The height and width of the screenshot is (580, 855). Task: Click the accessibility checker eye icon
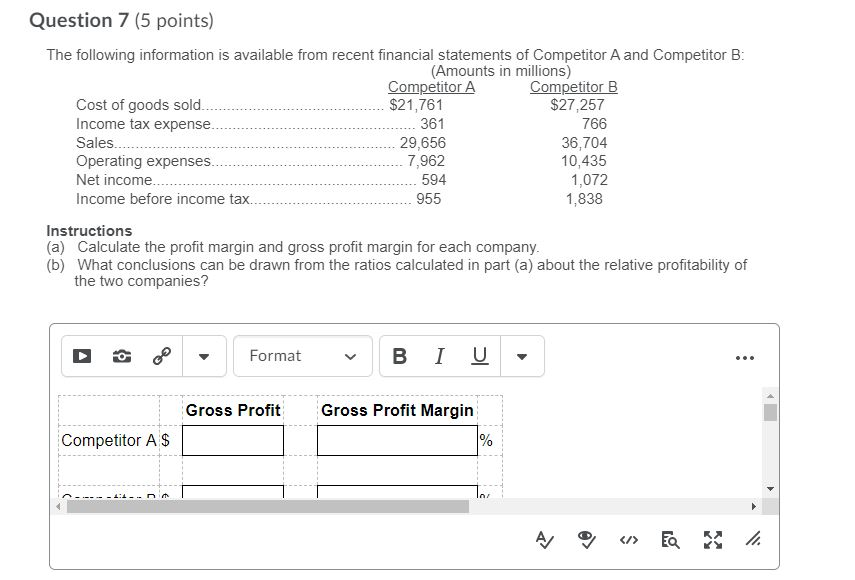[586, 540]
